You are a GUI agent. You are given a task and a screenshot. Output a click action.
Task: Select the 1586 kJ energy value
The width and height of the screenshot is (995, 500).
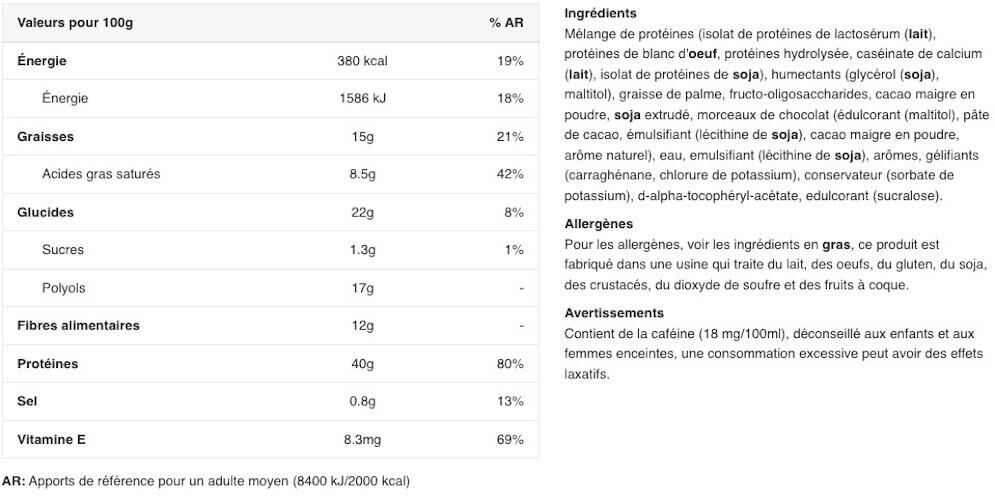[362, 98]
